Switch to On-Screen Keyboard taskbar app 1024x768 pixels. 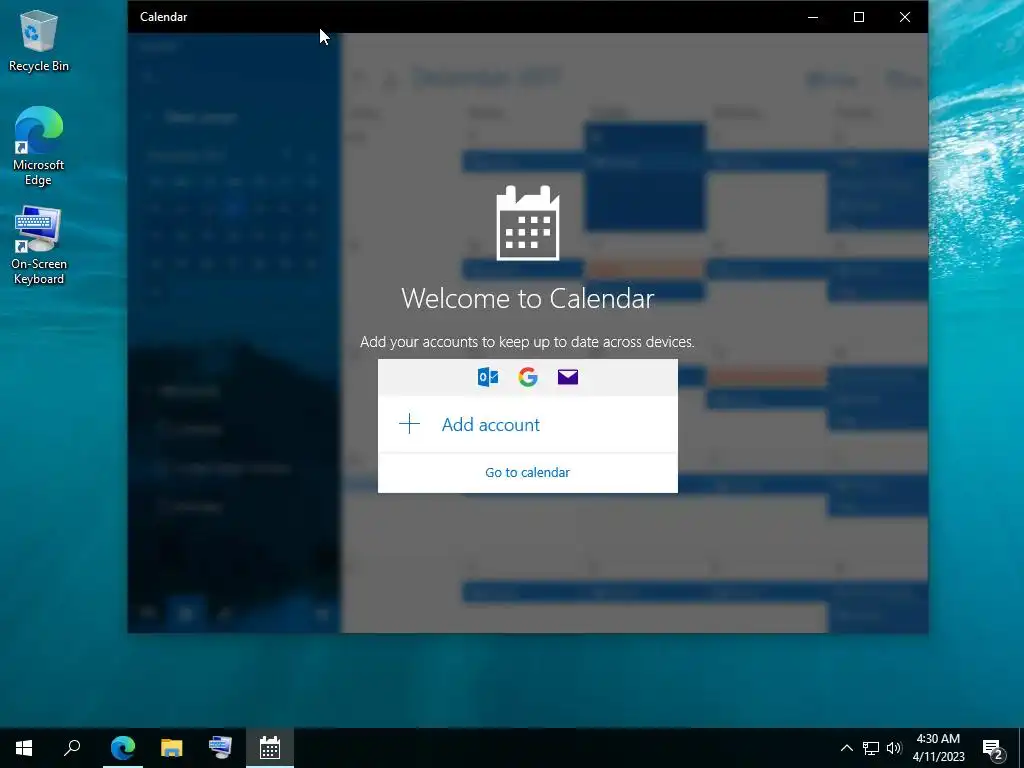(220, 748)
